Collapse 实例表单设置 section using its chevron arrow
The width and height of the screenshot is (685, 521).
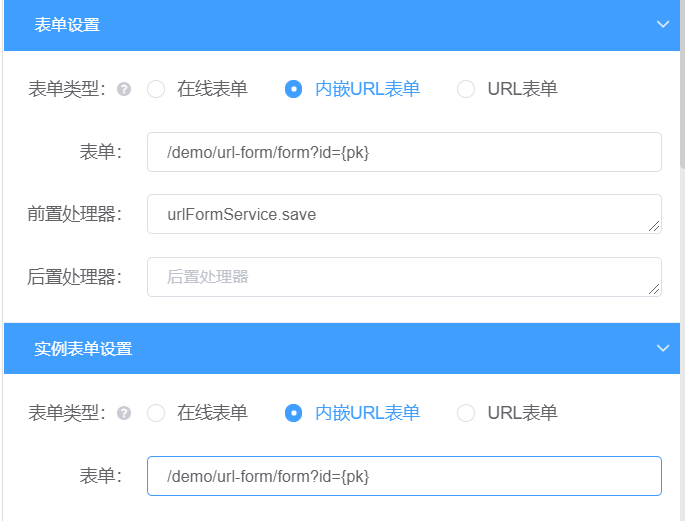[x=662, y=348]
